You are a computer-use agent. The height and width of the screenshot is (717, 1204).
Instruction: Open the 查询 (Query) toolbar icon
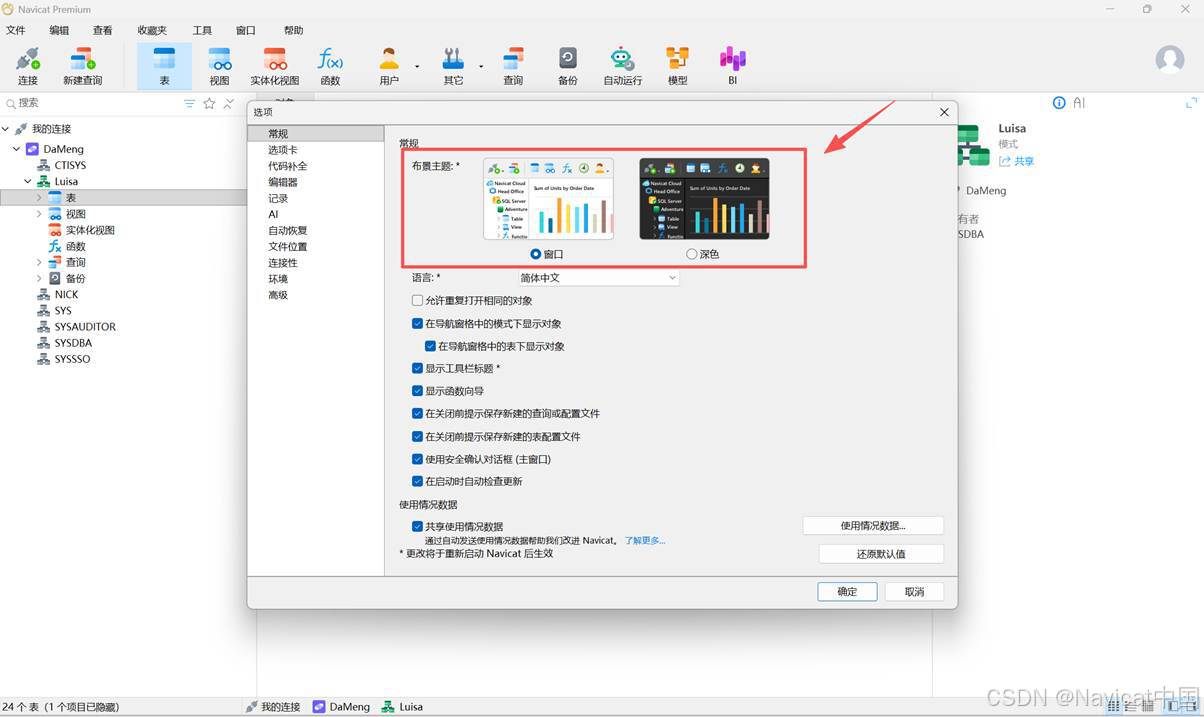point(513,66)
